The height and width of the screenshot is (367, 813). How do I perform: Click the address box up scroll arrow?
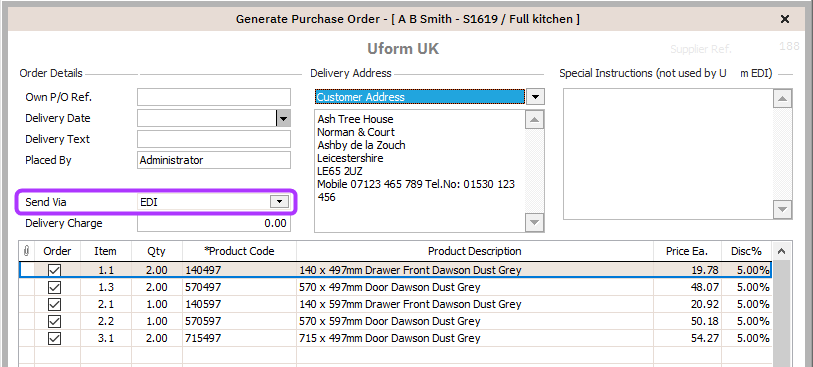534,120
